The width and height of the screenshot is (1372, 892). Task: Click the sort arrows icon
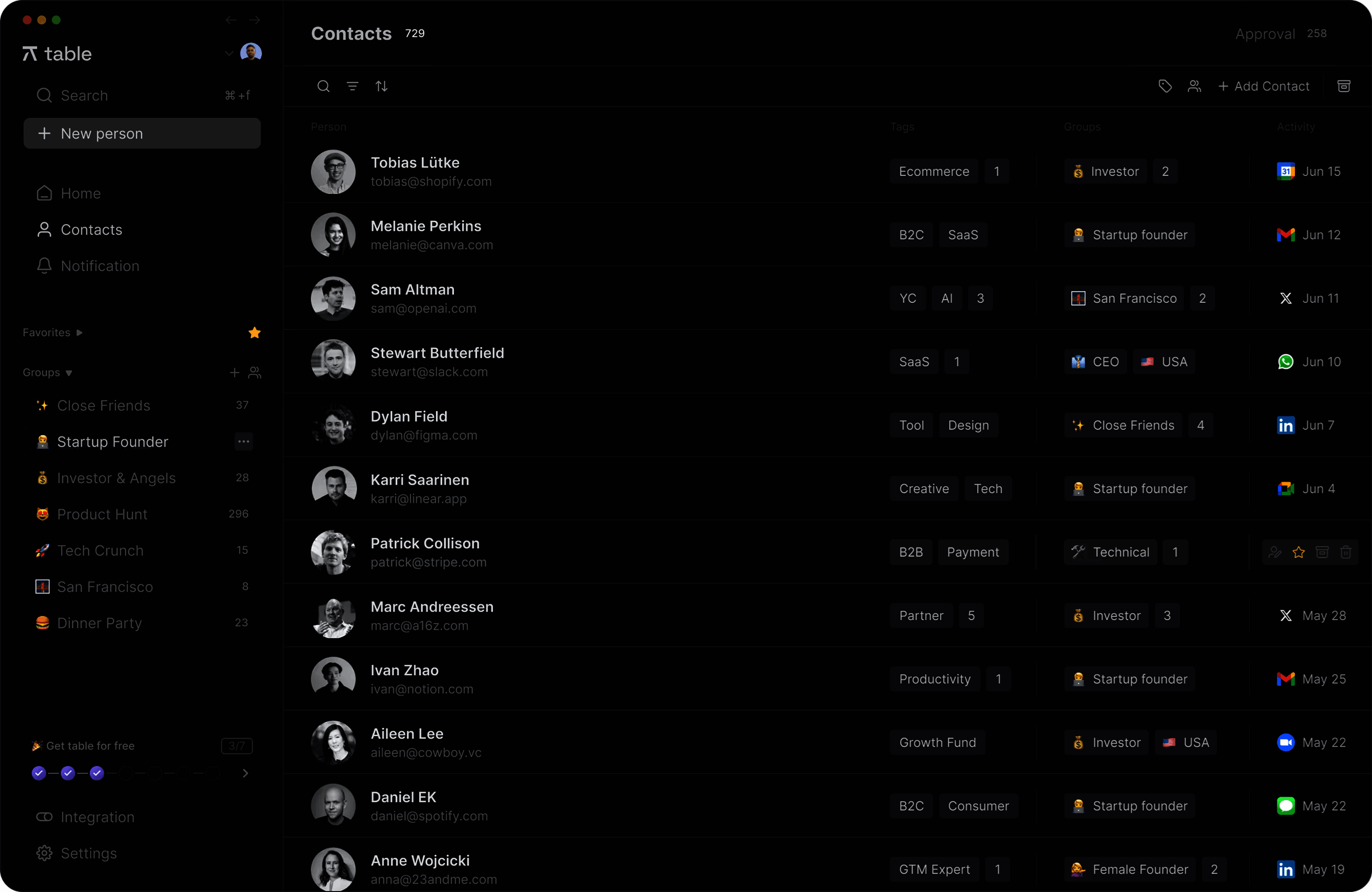point(382,87)
